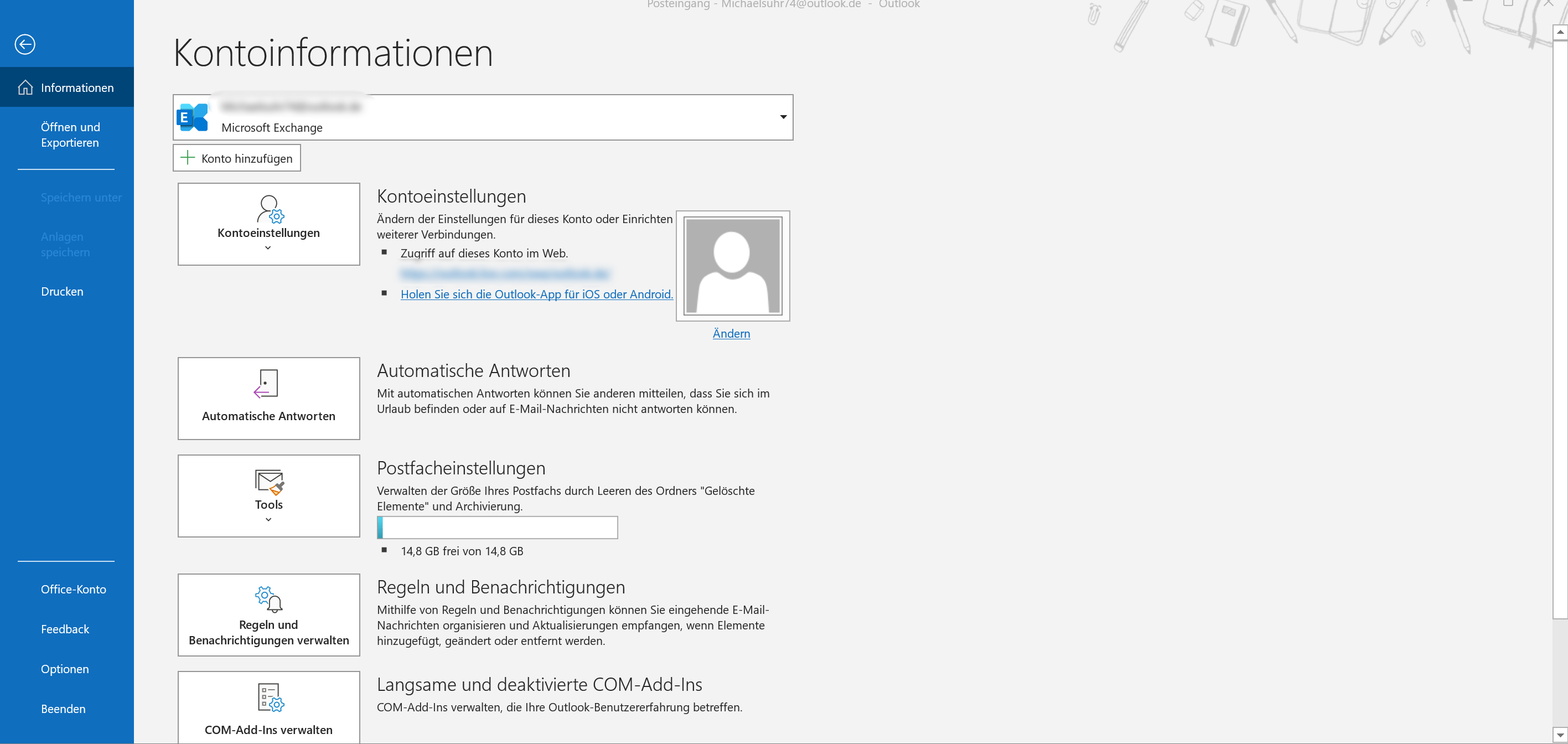Click the mailbox storage usage bar
1568x744 pixels.
pyautogui.click(x=498, y=527)
